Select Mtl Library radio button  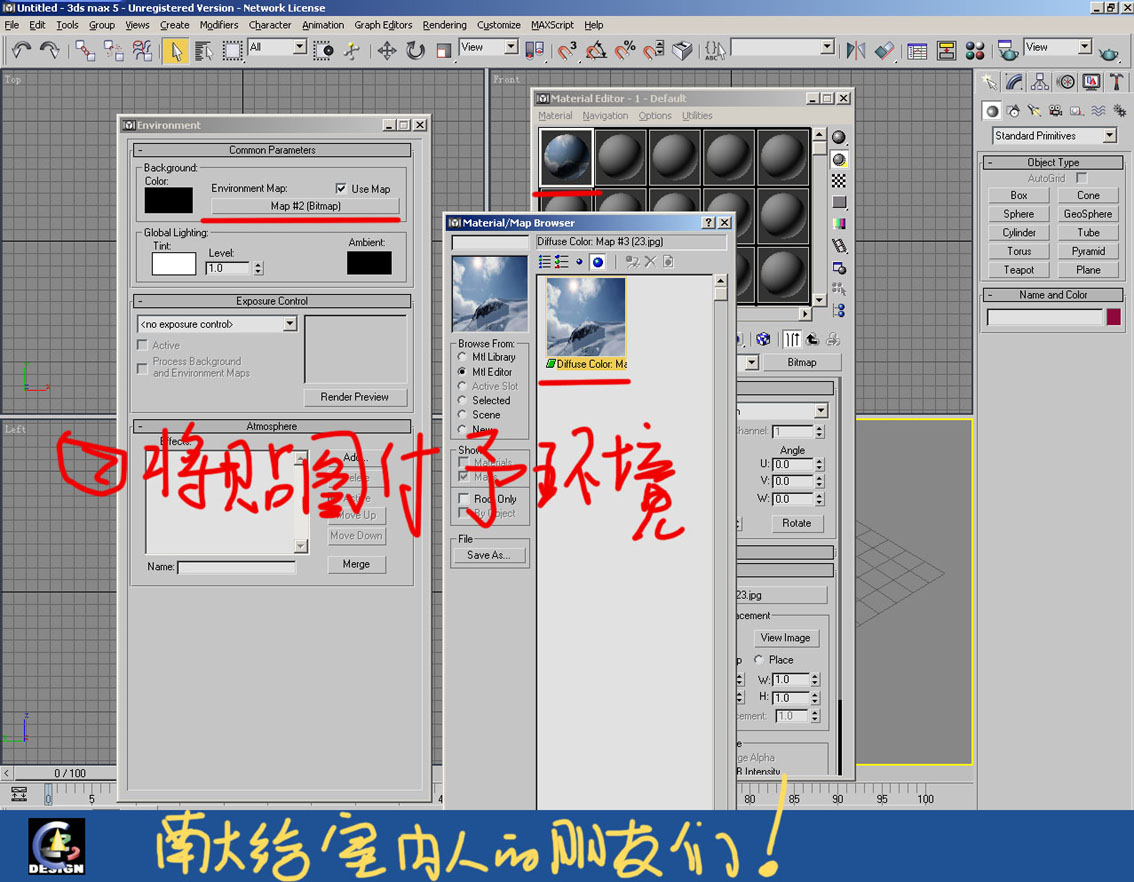point(462,357)
